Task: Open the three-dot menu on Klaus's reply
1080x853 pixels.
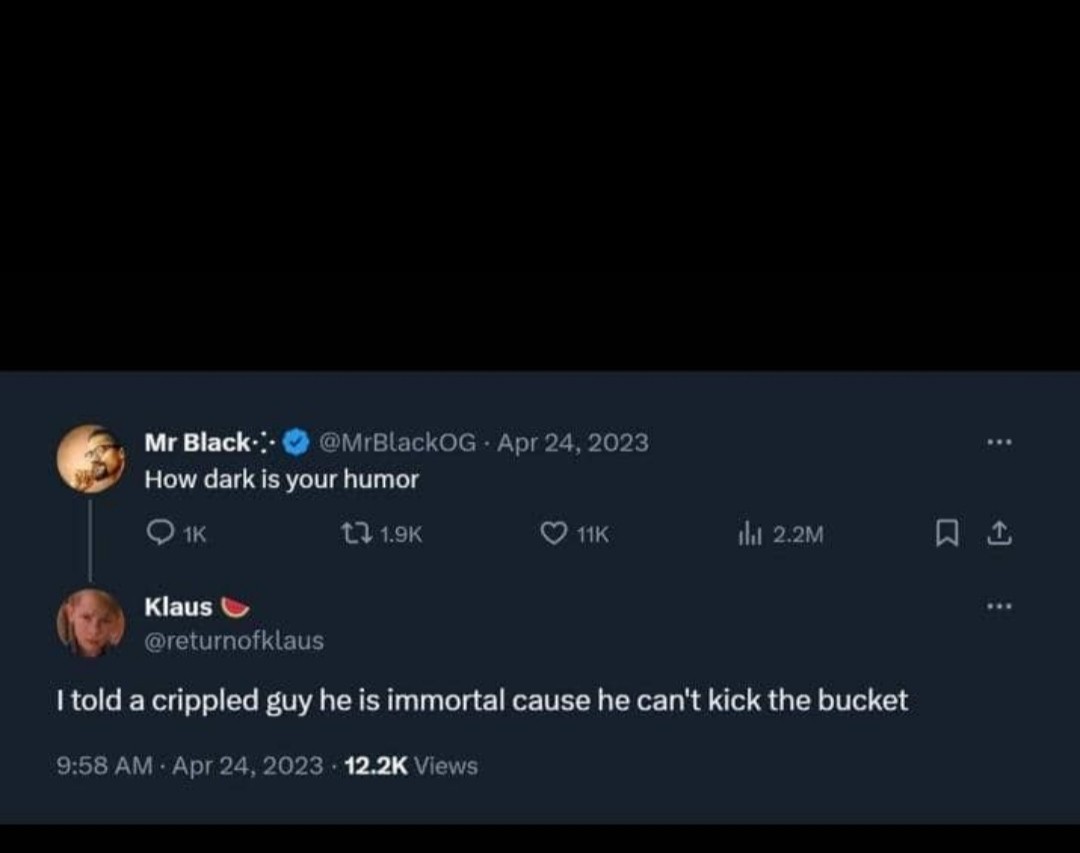Action: 999,606
